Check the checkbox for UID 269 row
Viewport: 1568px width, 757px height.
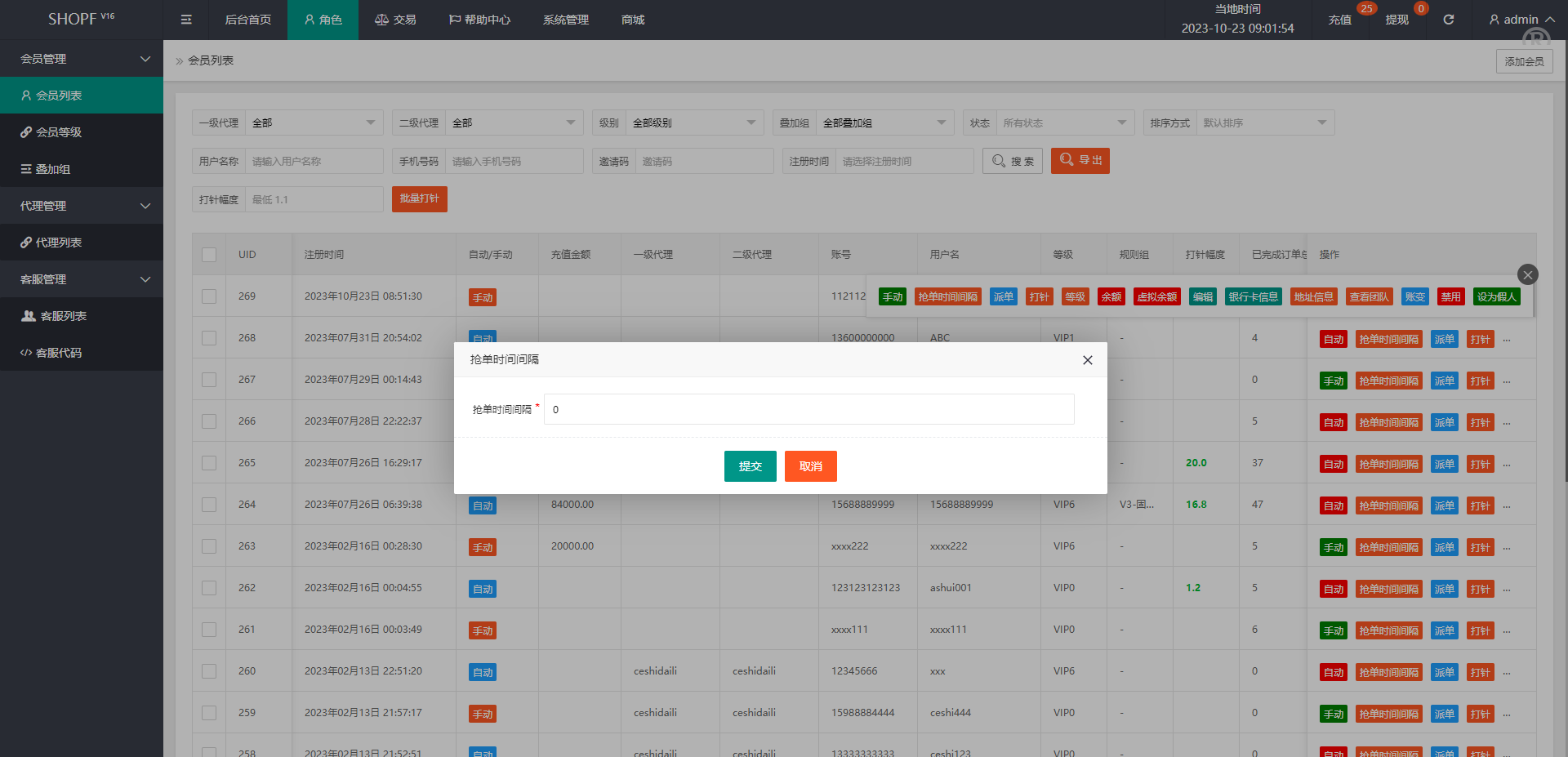209,296
